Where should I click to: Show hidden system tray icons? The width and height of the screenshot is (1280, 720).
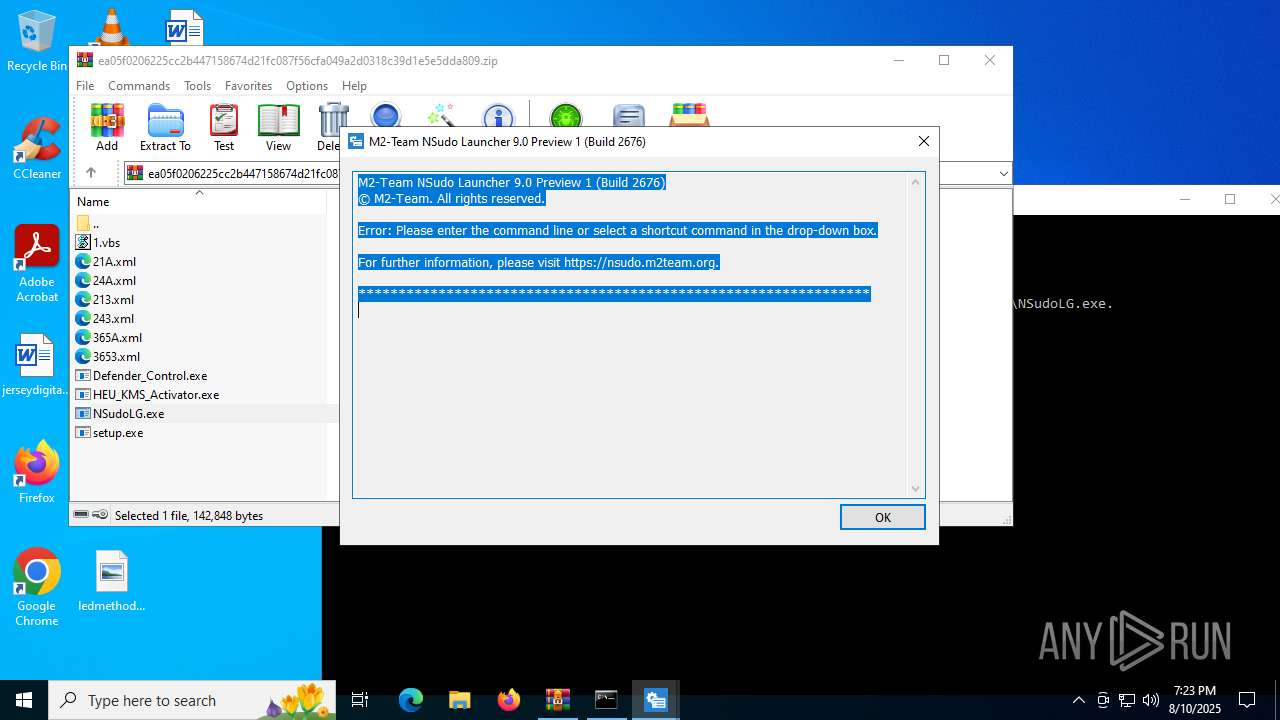coord(1078,700)
